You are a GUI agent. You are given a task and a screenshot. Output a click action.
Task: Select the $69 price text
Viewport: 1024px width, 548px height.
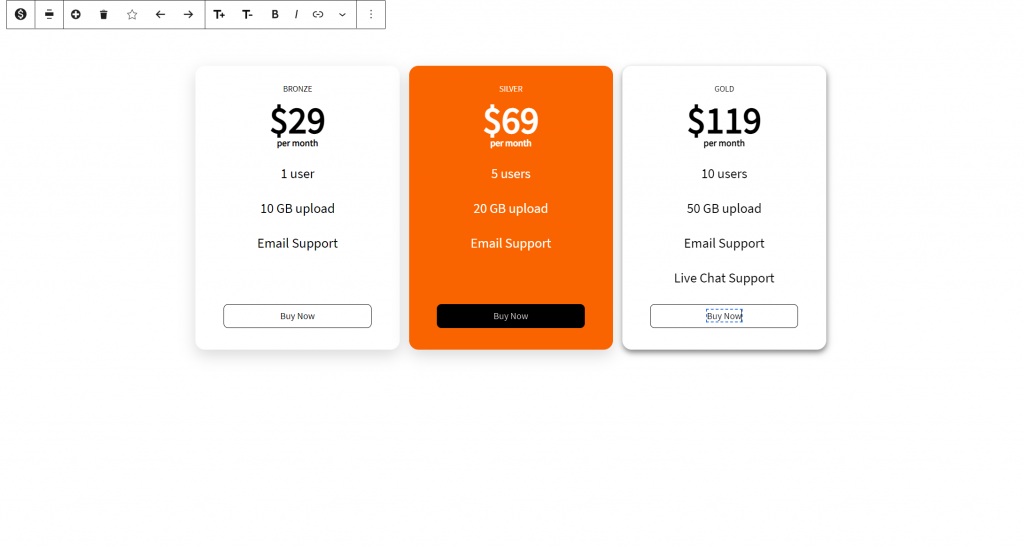click(511, 121)
